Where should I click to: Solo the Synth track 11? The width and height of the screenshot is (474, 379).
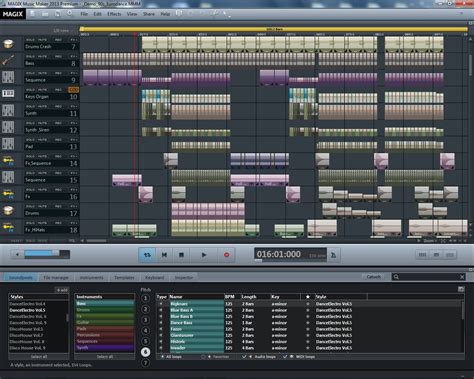coord(30,106)
